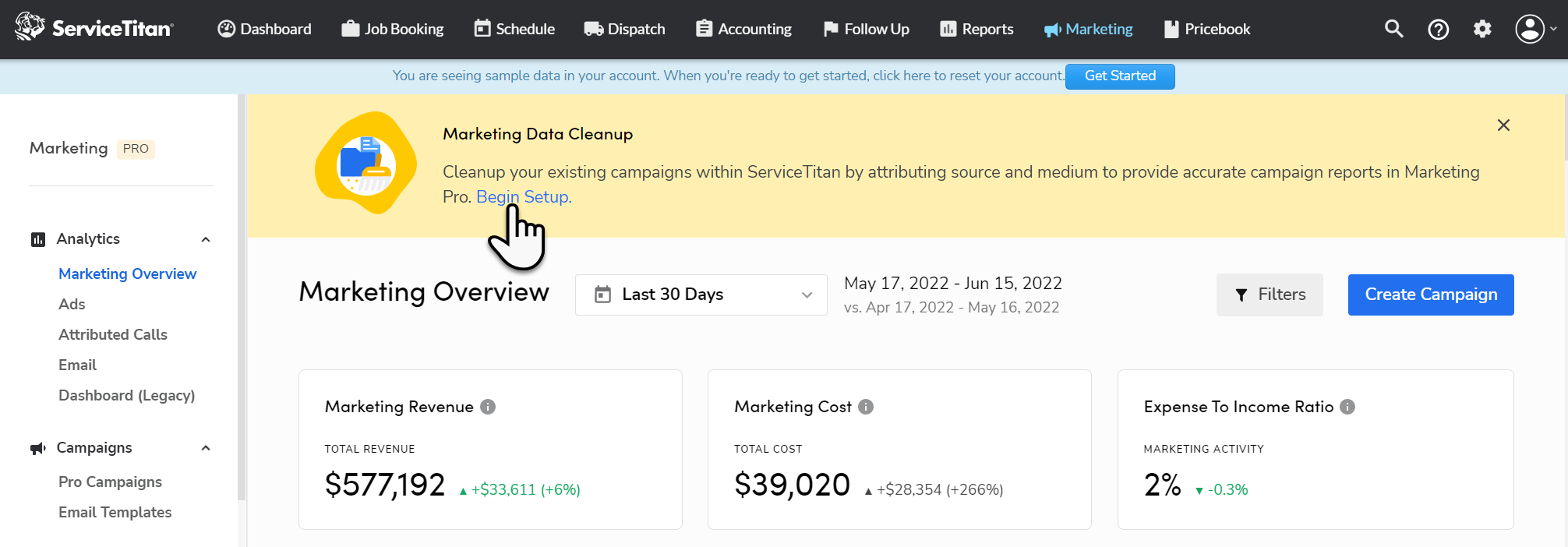Screen dimensions: 1568x547
Task: Open Email Templates in sidebar
Action: (x=115, y=512)
